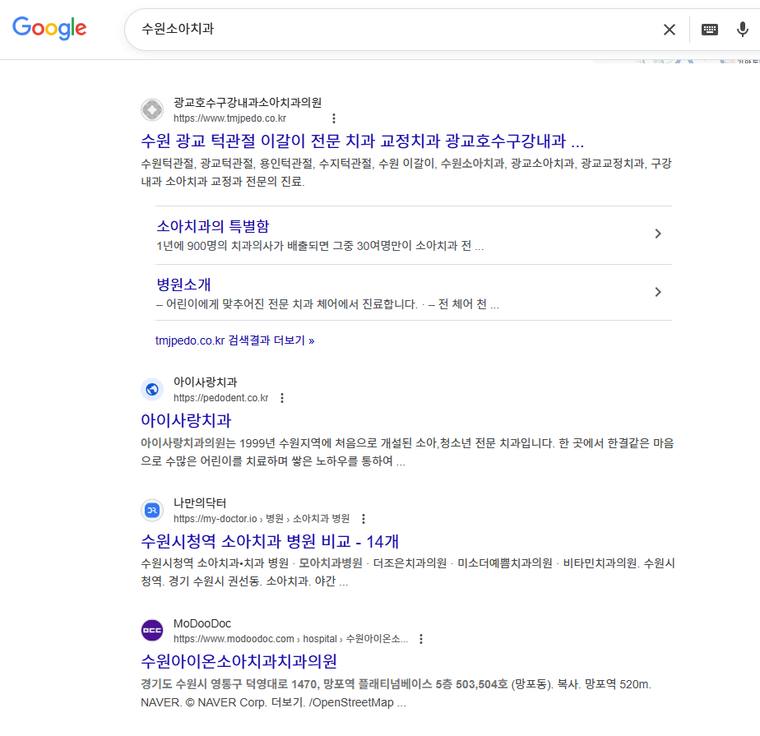Open the 병원소개 sitelink
Image resolution: width=760 pixels, height=736 pixels.
184,284
